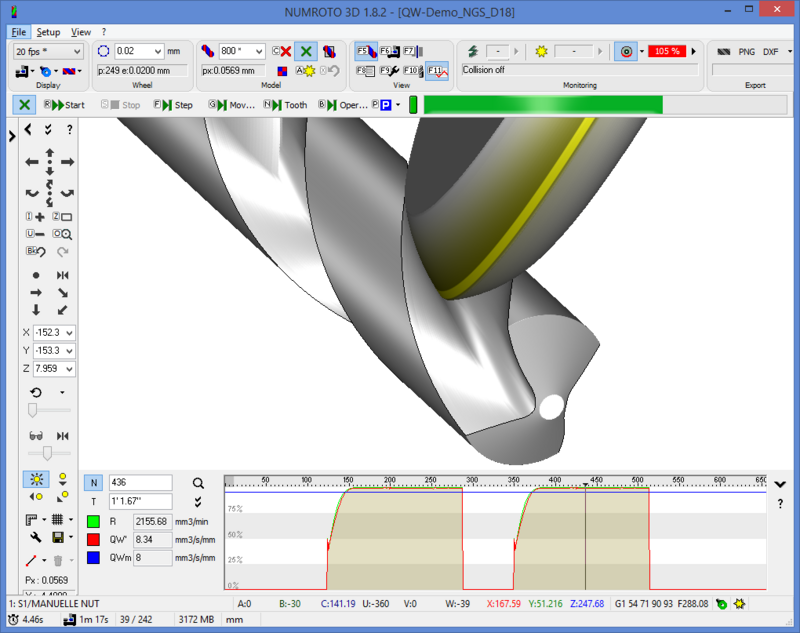The image size is (800, 633).
Task: Toggle the sun lighting mode button
Action: coord(35,479)
